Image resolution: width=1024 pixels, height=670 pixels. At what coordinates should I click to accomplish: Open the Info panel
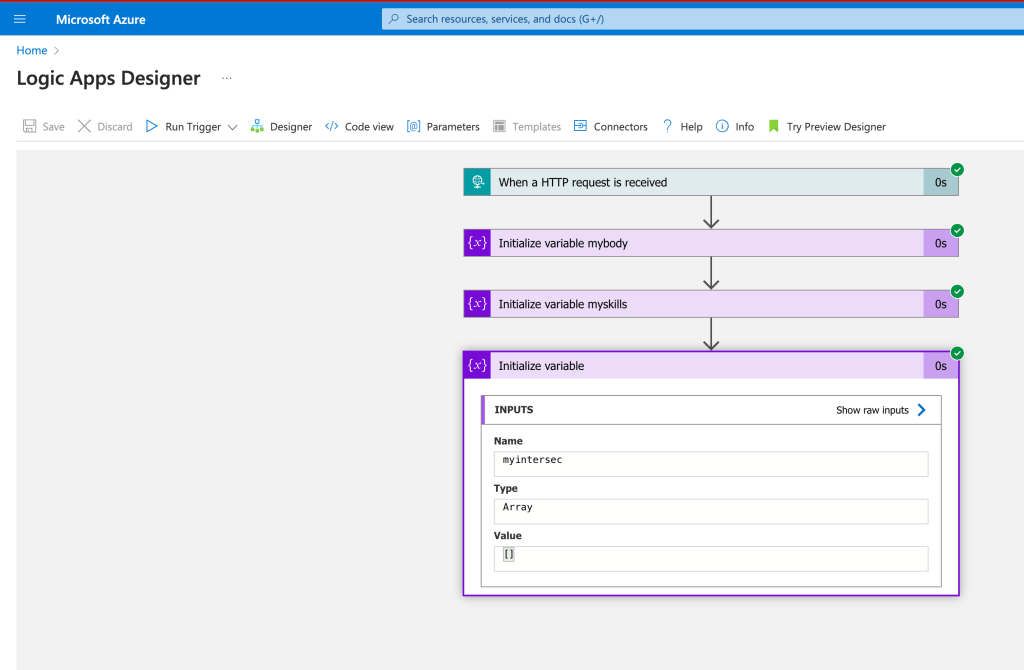point(735,126)
